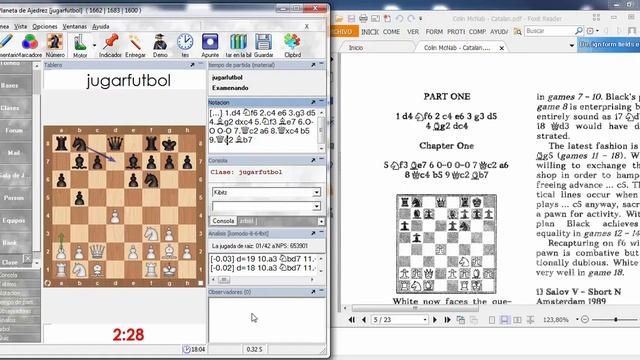Image resolution: width=640 pixels, height=360 pixels.
Task: Select Equipos in the left sidebar
Action: click(13, 220)
